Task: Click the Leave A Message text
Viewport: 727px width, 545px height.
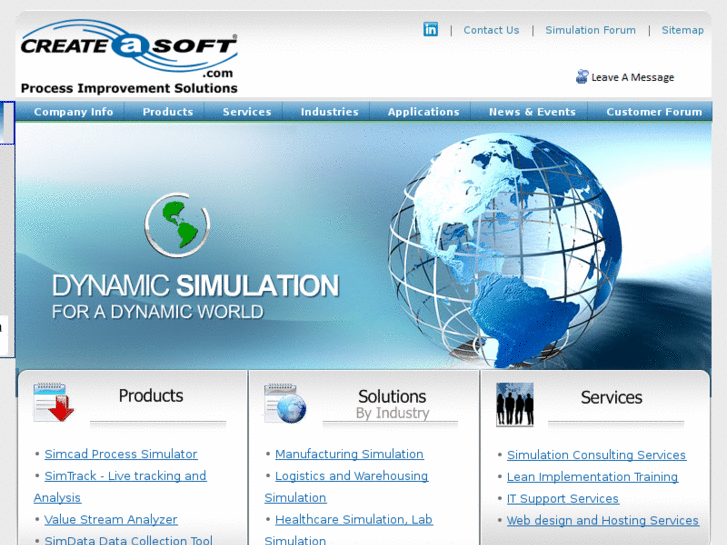Action: pyautogui.click(x=632, y=77)
